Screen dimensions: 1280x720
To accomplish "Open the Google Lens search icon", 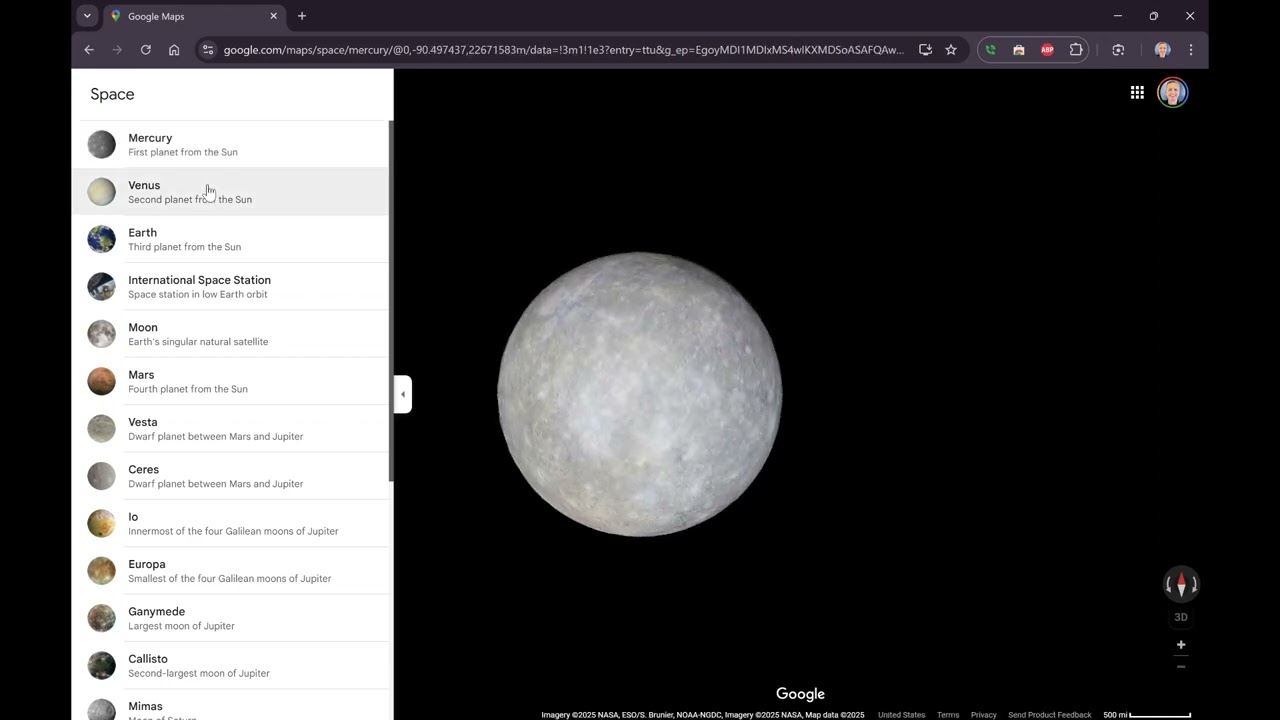I will (1118, 50).
